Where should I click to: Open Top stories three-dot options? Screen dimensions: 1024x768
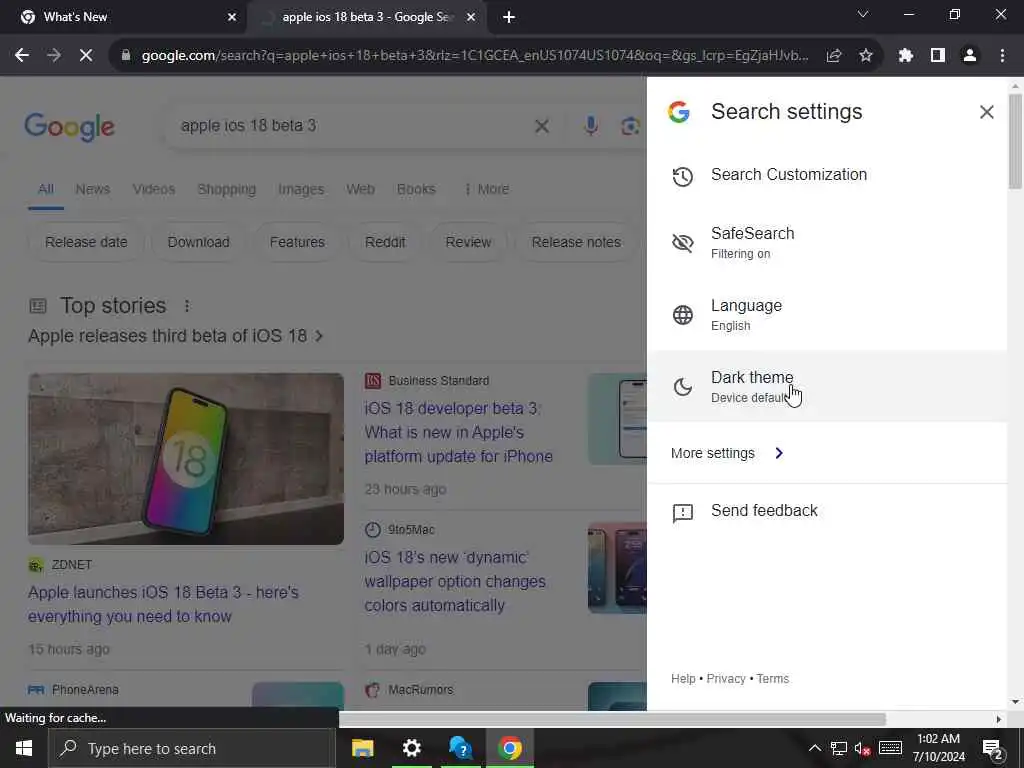coord(187,306)
